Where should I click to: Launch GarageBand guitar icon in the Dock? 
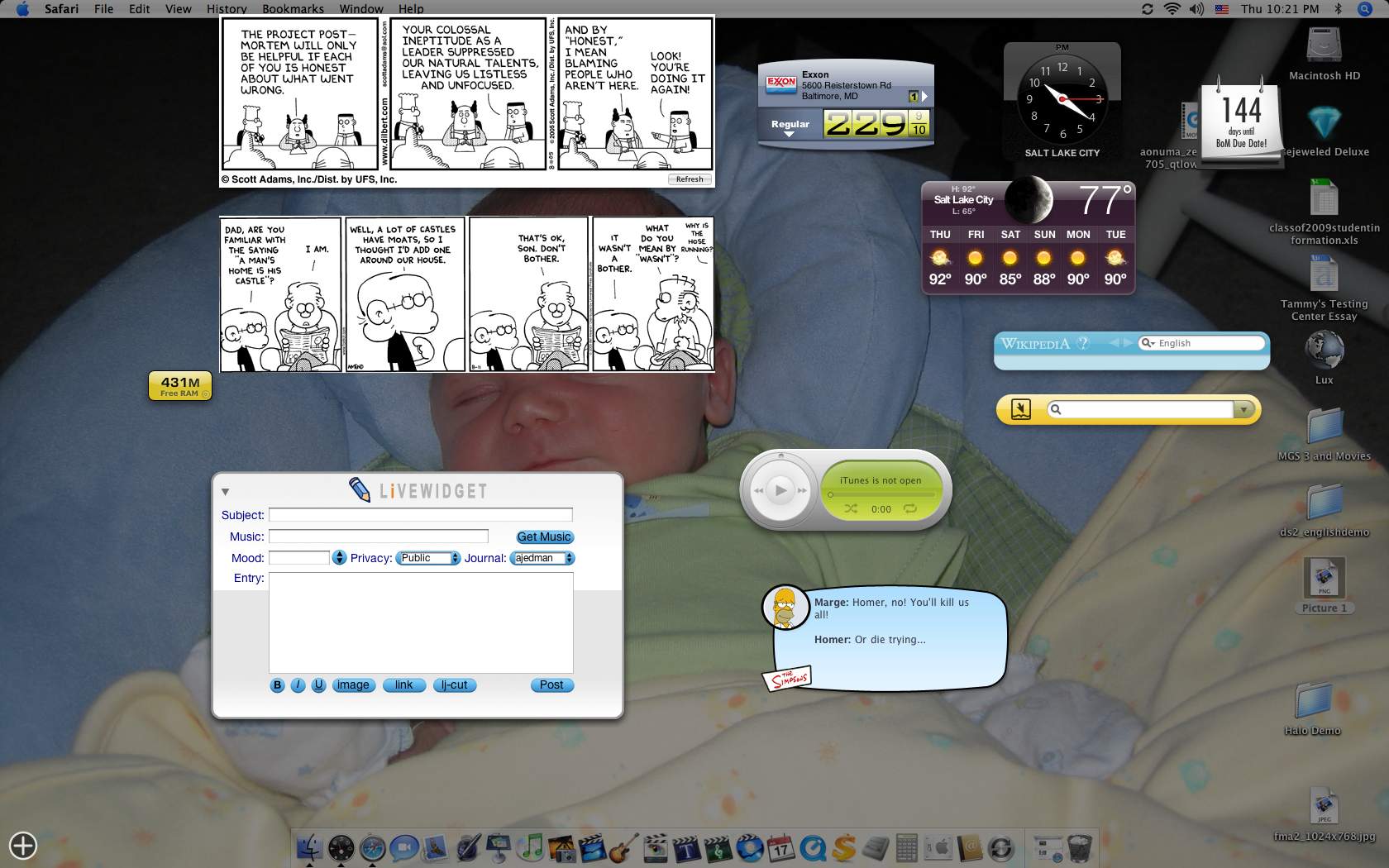tap(624, 847)
